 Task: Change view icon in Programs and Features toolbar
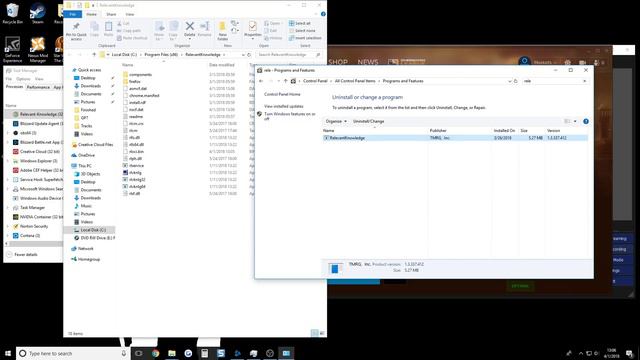[567, 121]
